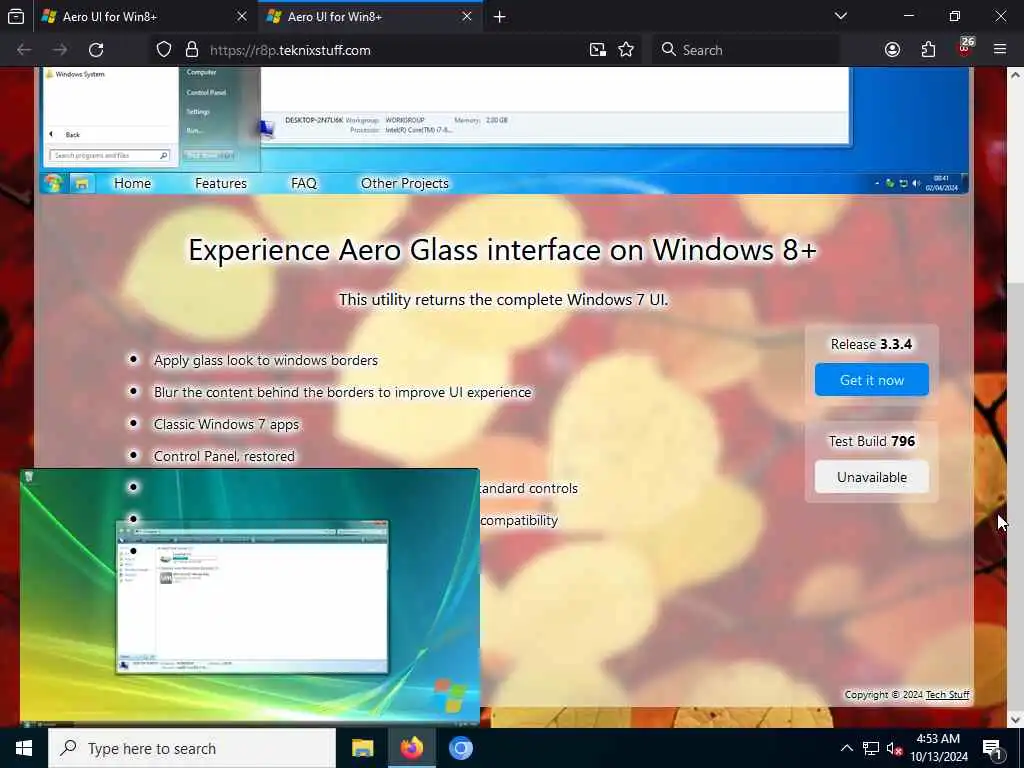Image resolution: width=1024 pixels, height=768 pixels.
Task: Click Back in the pictured start menu
Action: click(72, 135)
